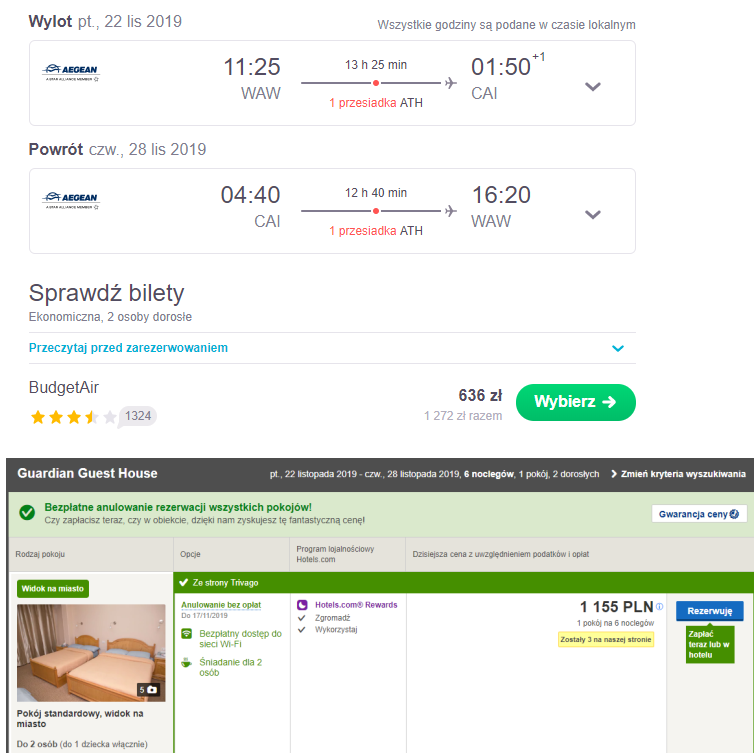Expand return flight details CAI to WAW
Viewport: 754px width, 756px height.
point(592,215)
